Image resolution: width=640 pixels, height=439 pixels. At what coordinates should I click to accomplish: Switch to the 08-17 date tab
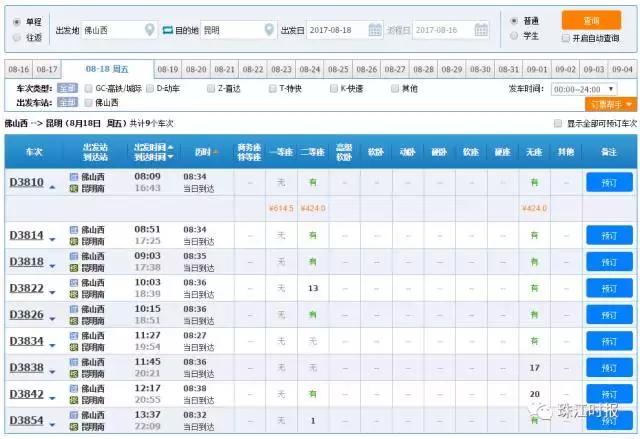(47, 69)
